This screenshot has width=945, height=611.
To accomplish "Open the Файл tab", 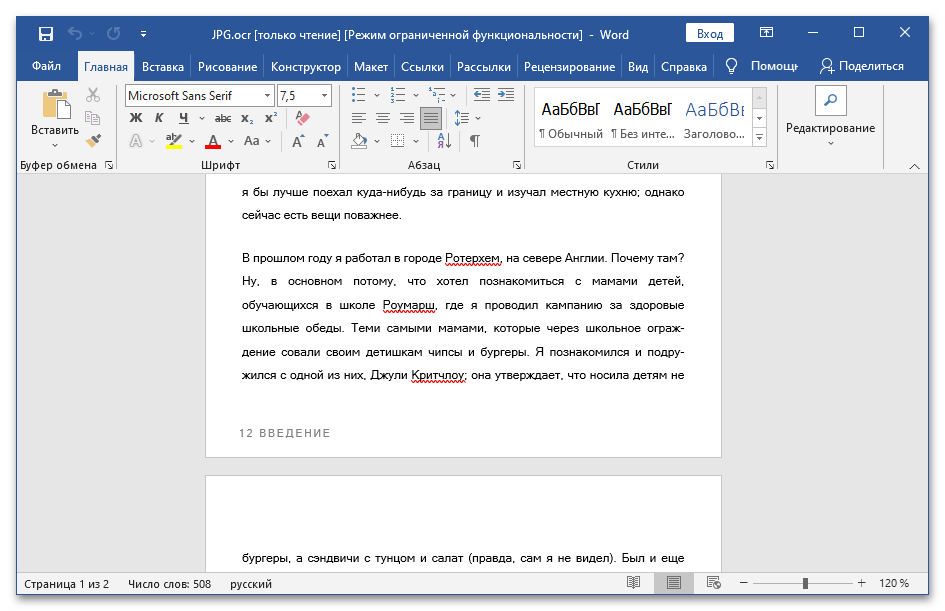I will [46, 66].
